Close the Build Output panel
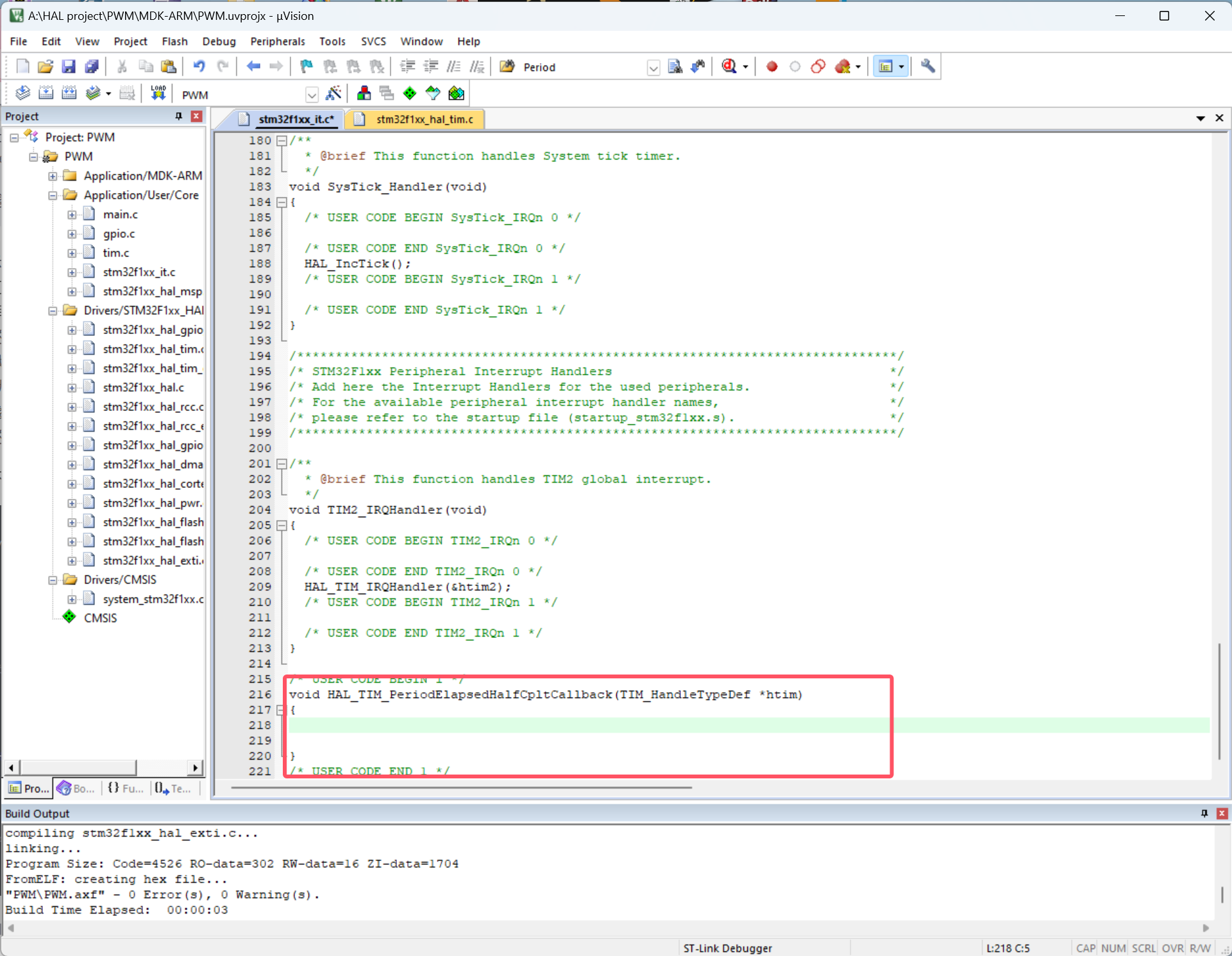 (x=1221, y=814)
